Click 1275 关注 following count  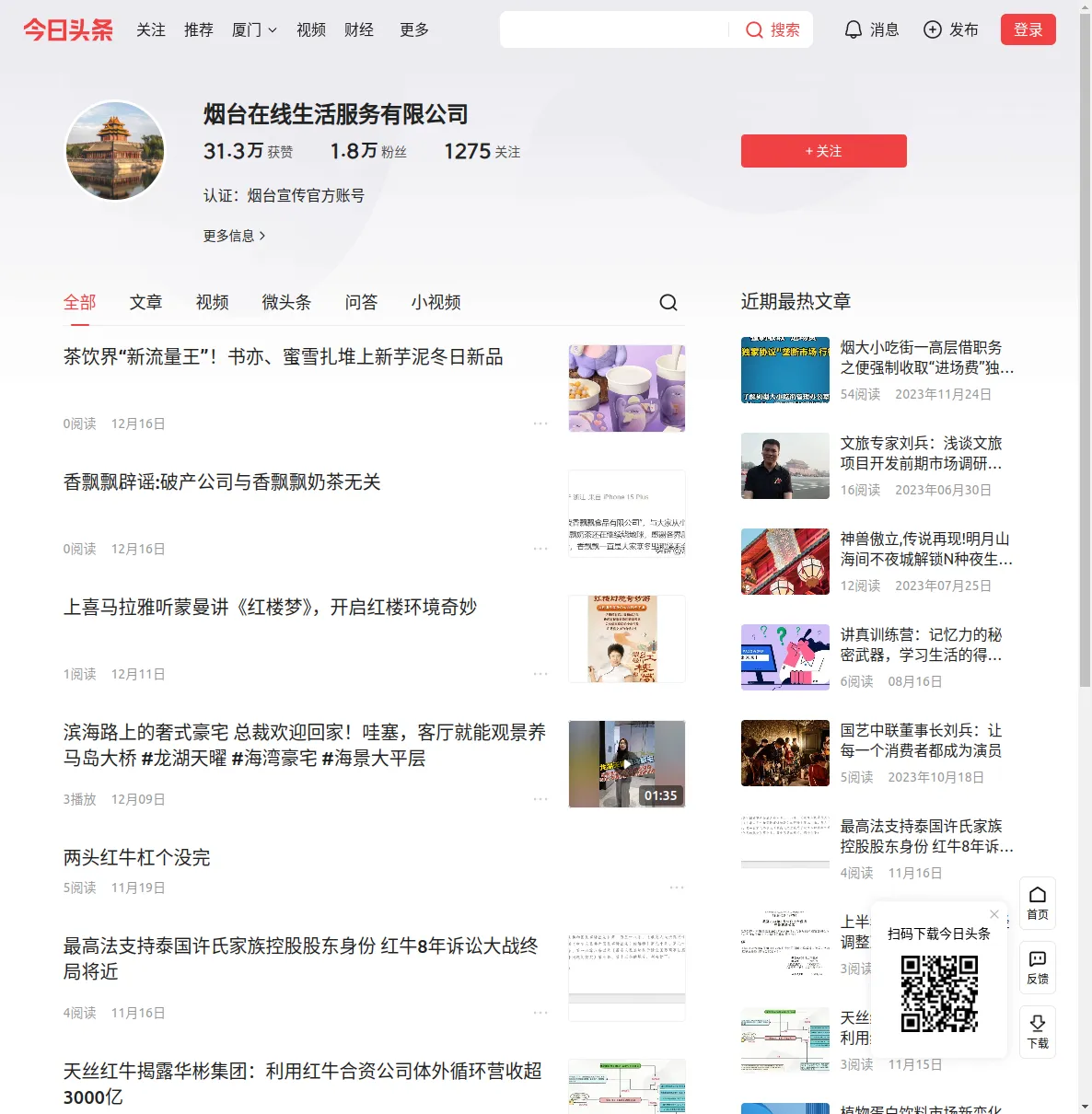coord(482,151)
